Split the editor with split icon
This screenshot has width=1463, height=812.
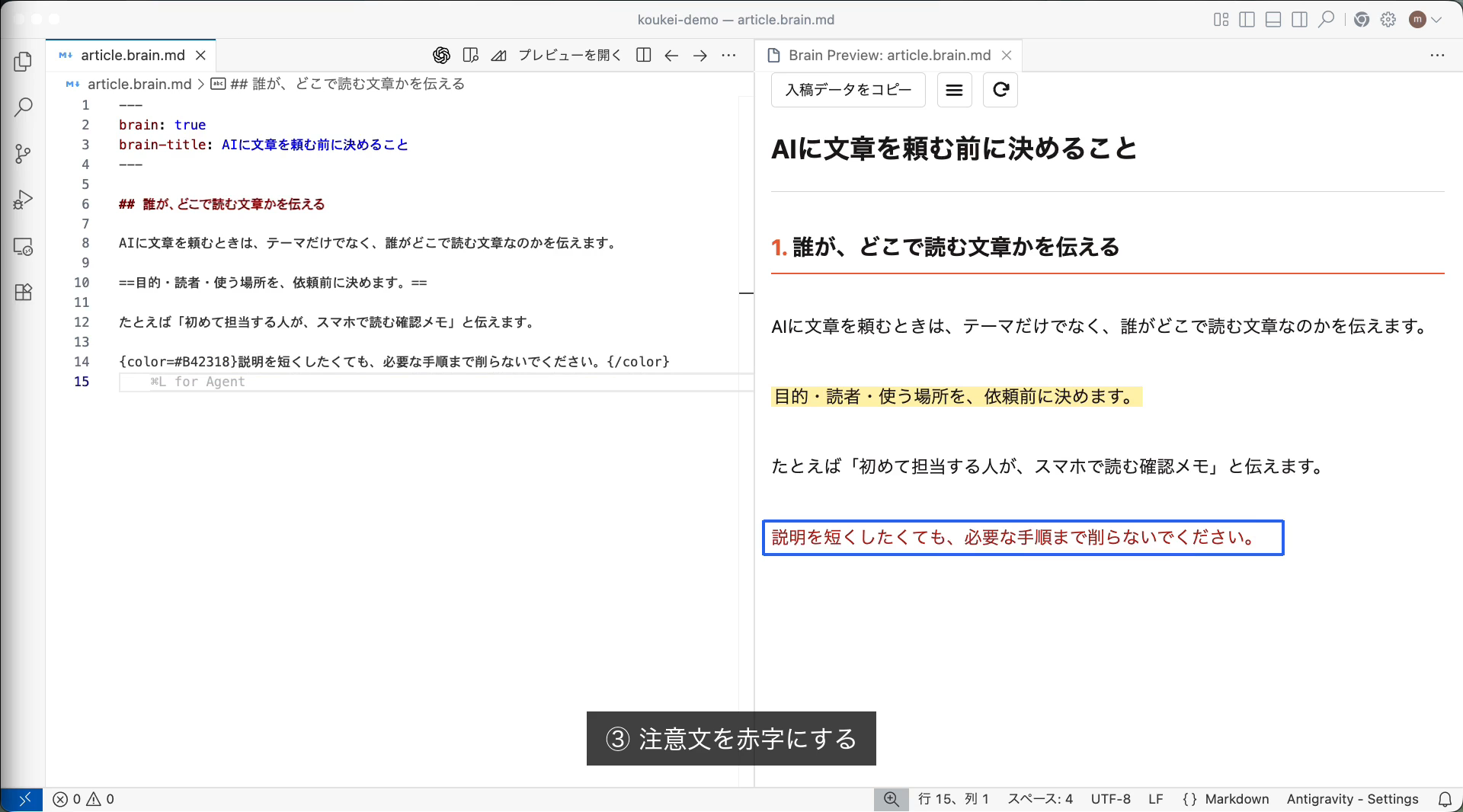pyautogui.click(x=643, y=56)
